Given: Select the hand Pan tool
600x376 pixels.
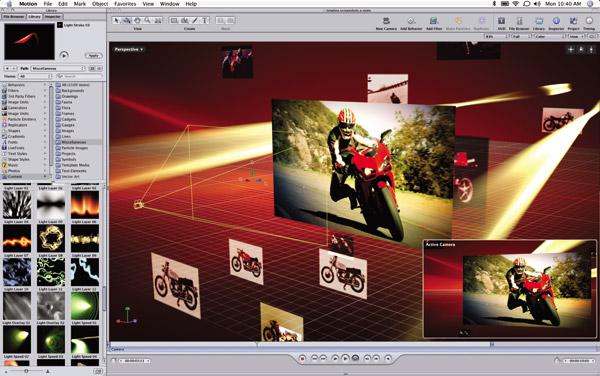Looking at the screenshot, I should pos(137,20).
